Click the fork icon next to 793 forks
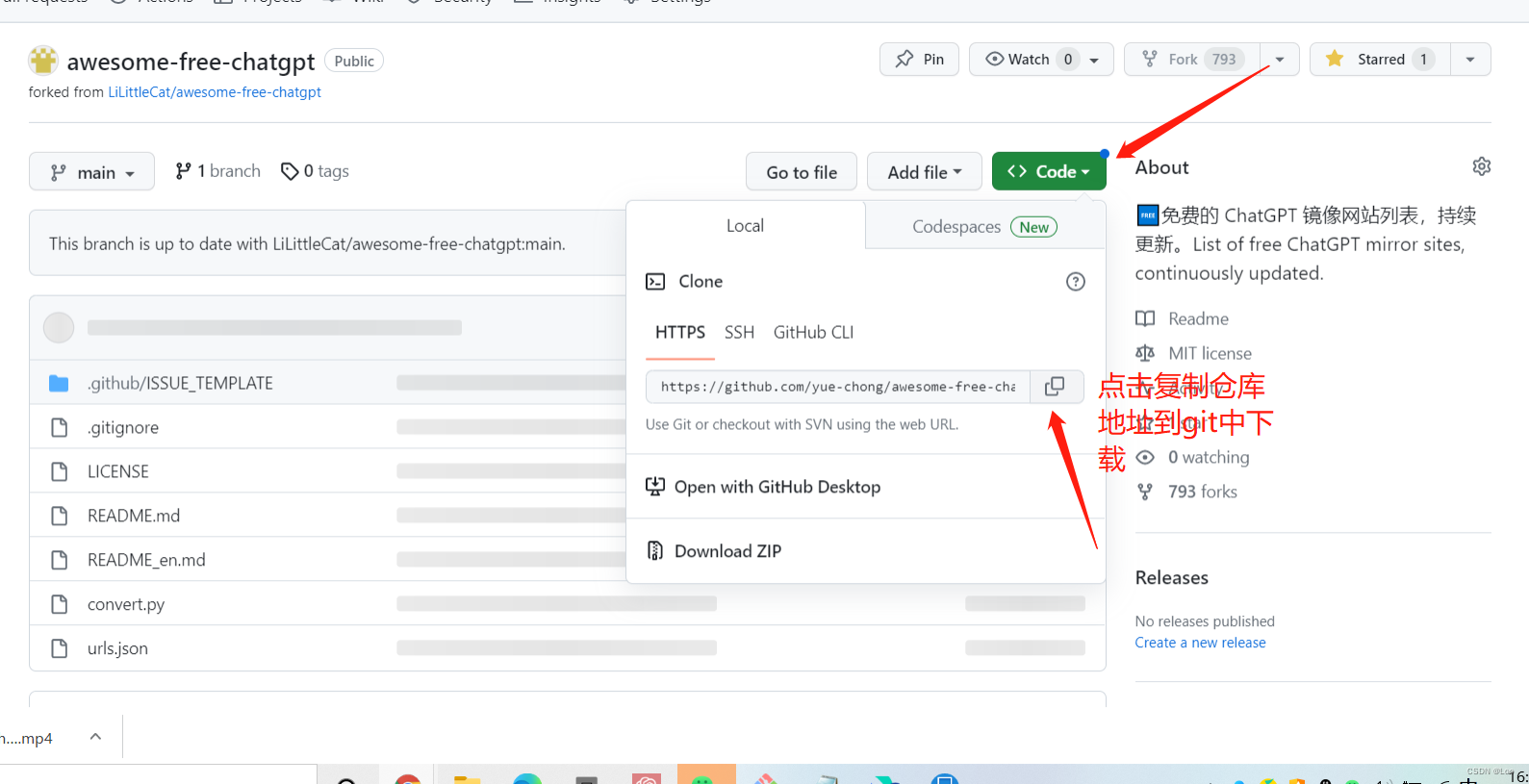 (1145, 492)
